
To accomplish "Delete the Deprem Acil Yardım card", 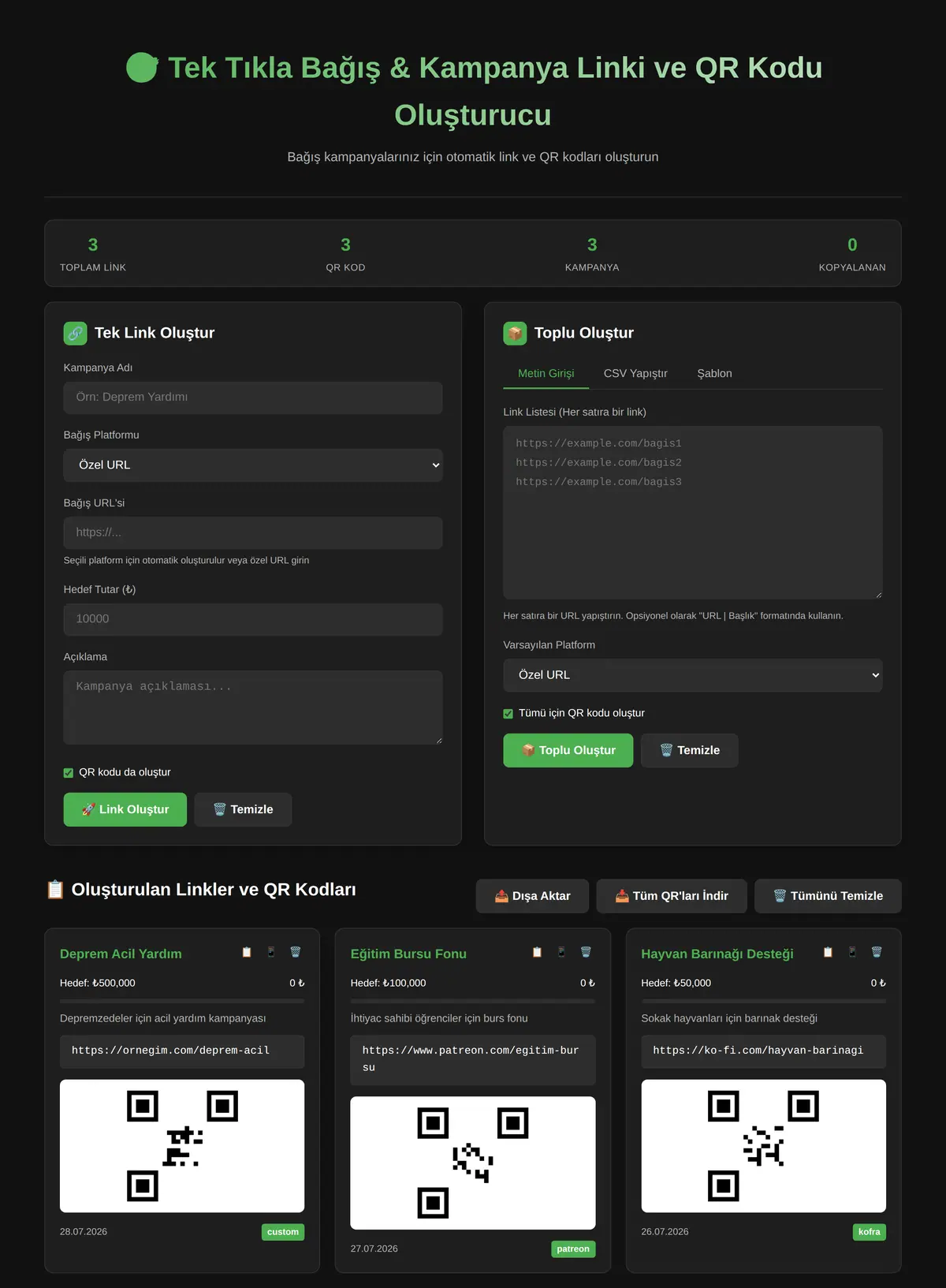I will click(x=296, y=952).
